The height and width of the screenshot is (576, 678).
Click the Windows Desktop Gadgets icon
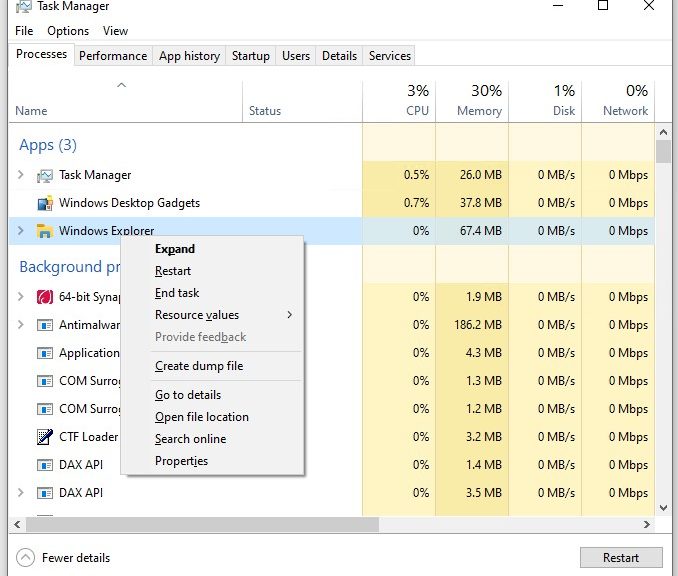pos(45,203)
